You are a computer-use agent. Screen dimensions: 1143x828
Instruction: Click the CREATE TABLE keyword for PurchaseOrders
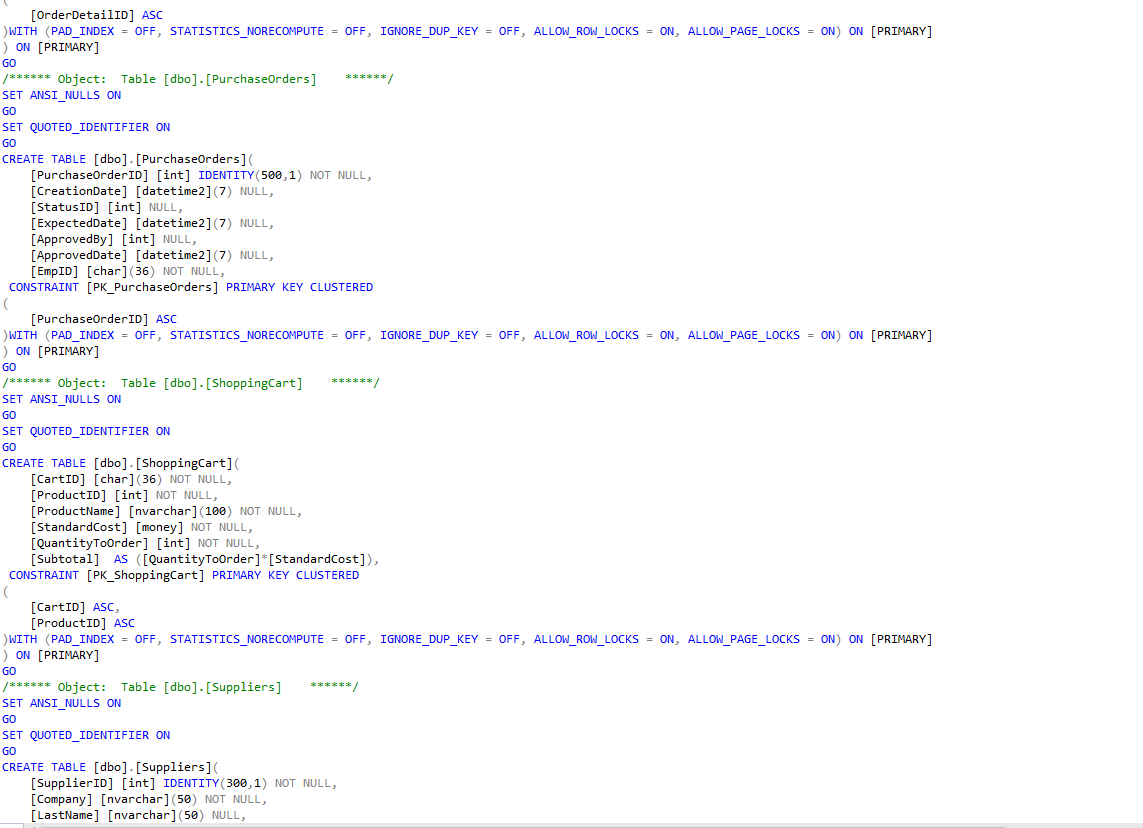coord(41,158)
